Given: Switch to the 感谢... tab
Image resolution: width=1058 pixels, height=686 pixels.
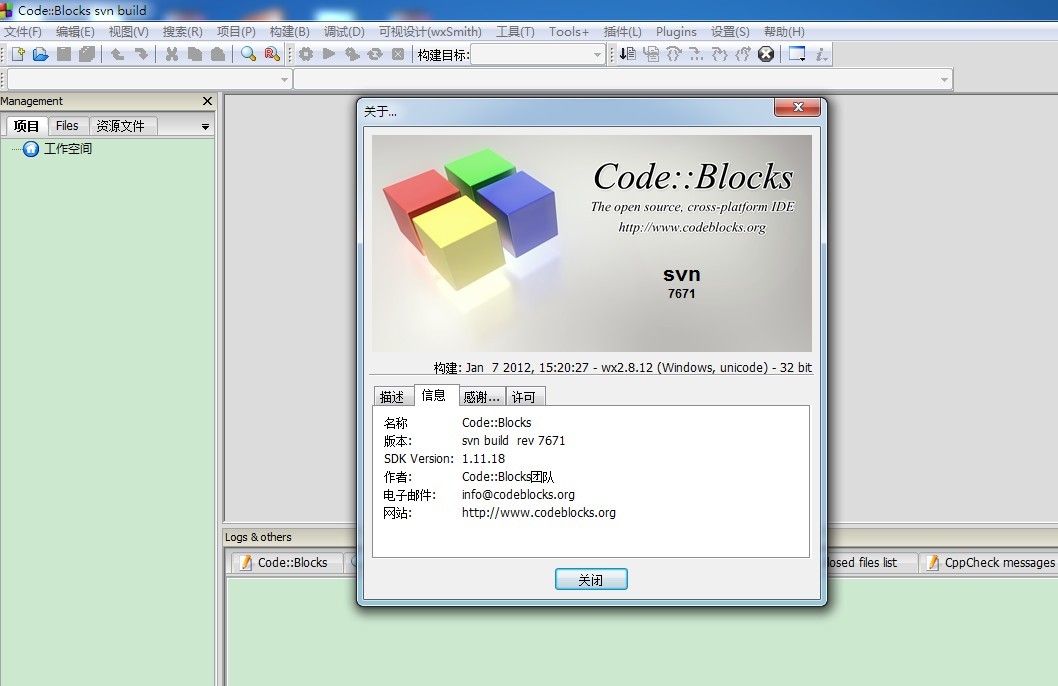Looking at the screenshot, I should pos(482,397).
